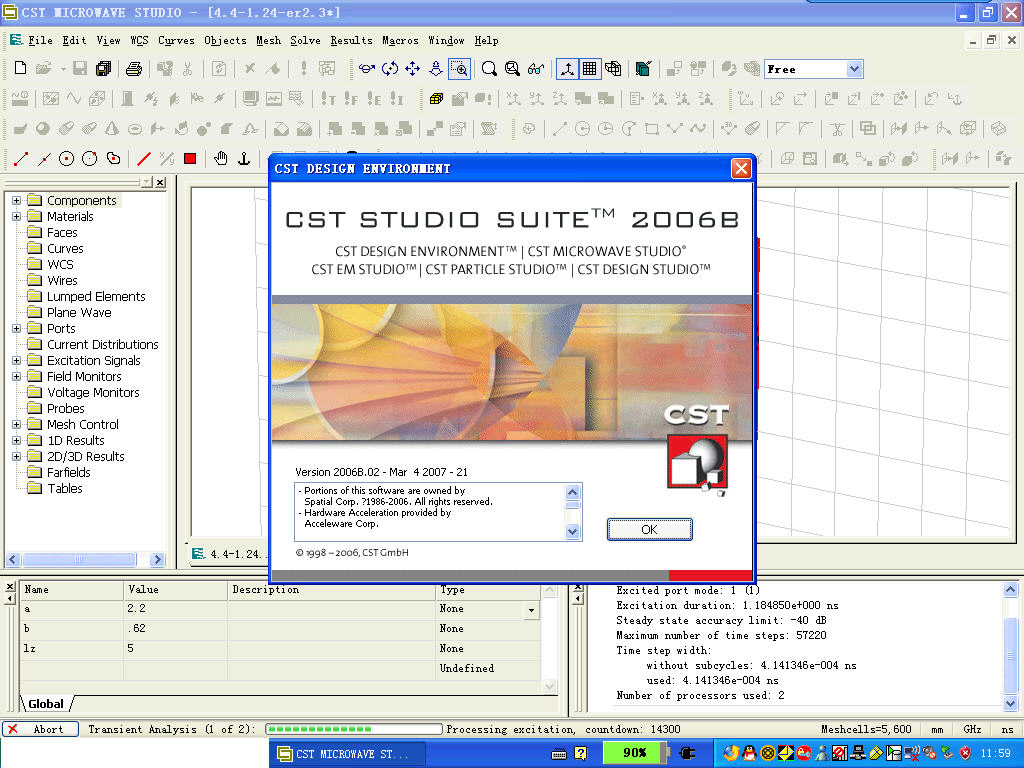Click the Transient Analysis progress bar
Viewport: 1024px width, 768px height.
(x=353, y=729)
